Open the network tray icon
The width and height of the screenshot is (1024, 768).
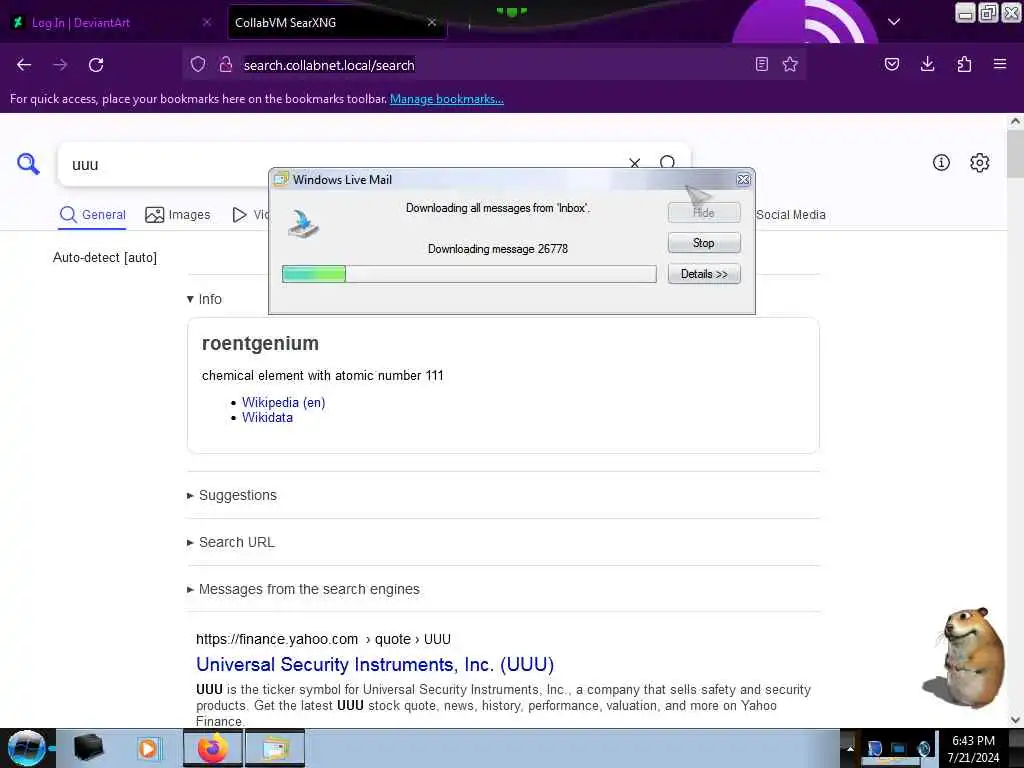click(x=899, y=749)
